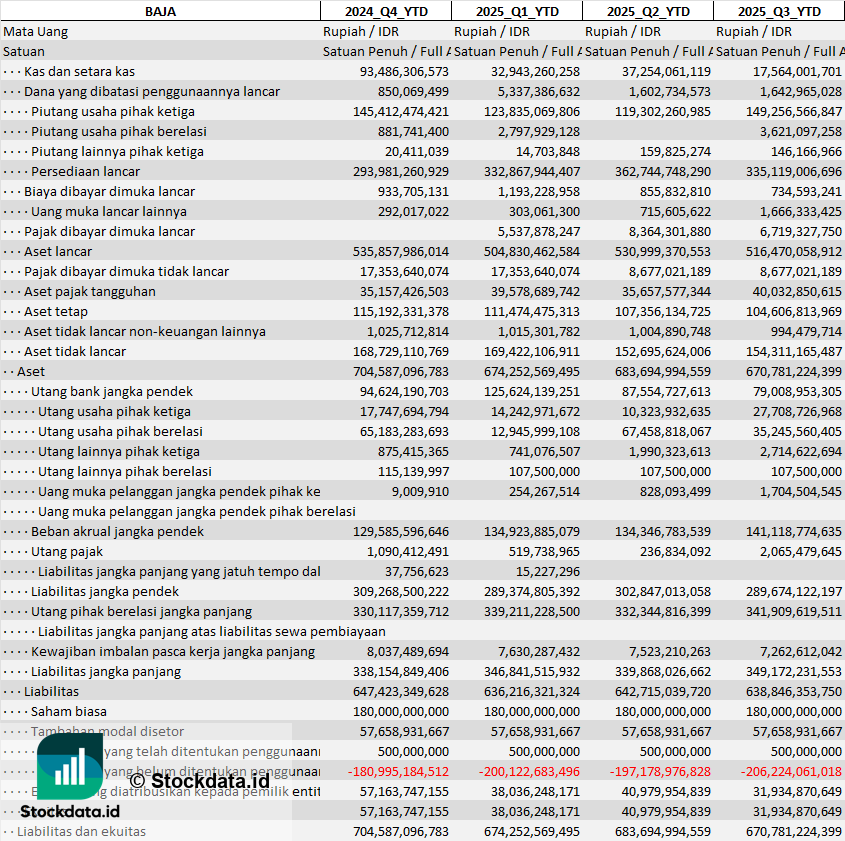Select the Aset tetap row label
The image size is (845, 841).
pyautogui.click(x=56, y=311)
